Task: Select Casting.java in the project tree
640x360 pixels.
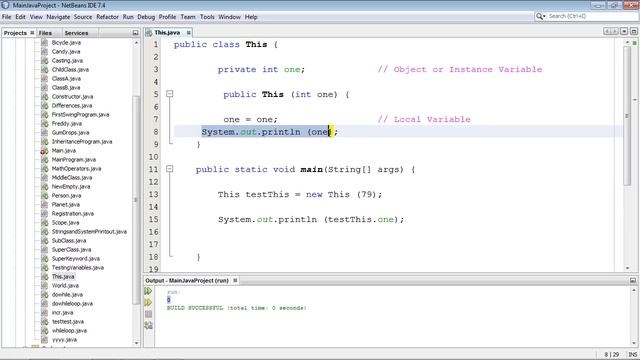Action: point(67,60)
